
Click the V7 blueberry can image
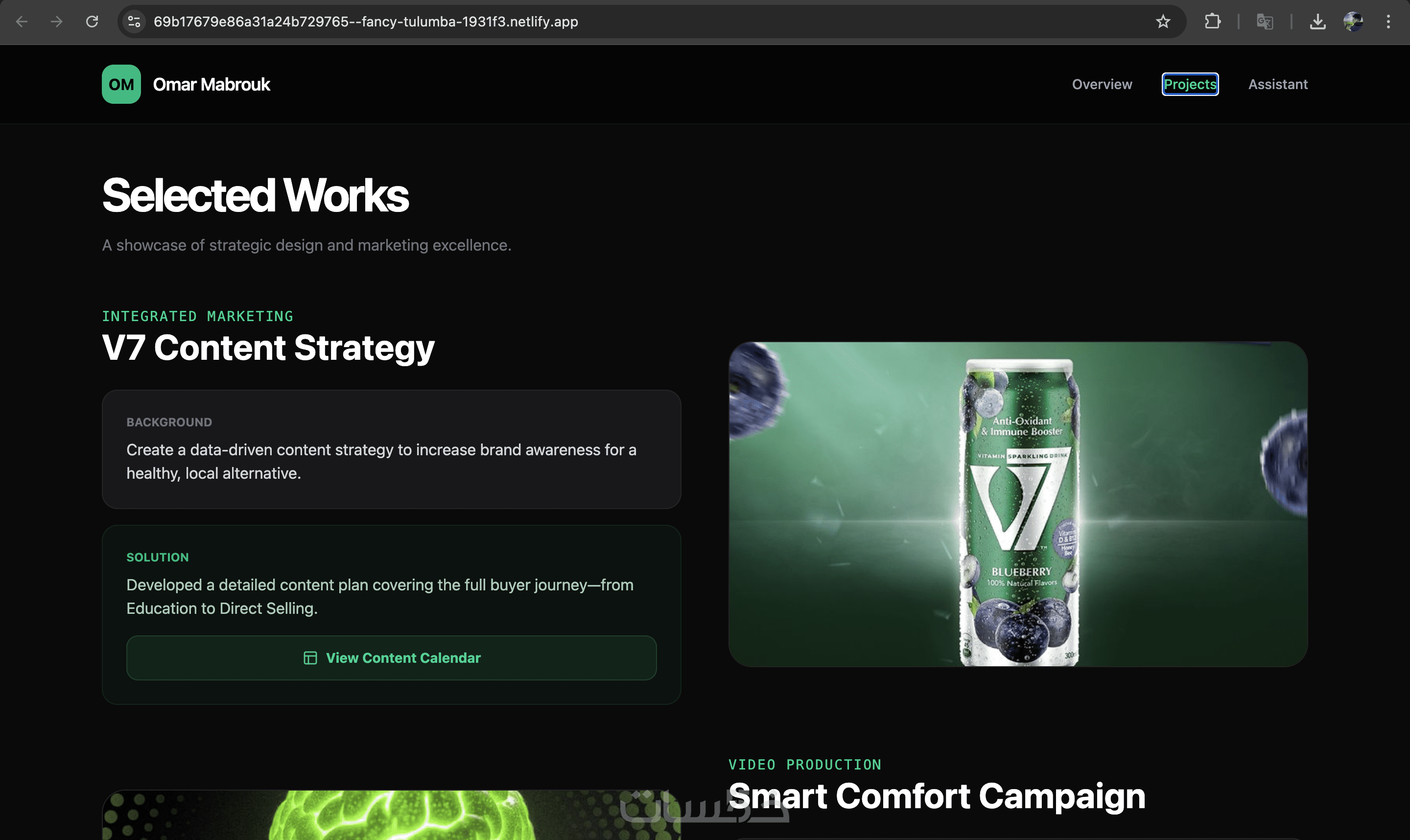point(1017,504)
